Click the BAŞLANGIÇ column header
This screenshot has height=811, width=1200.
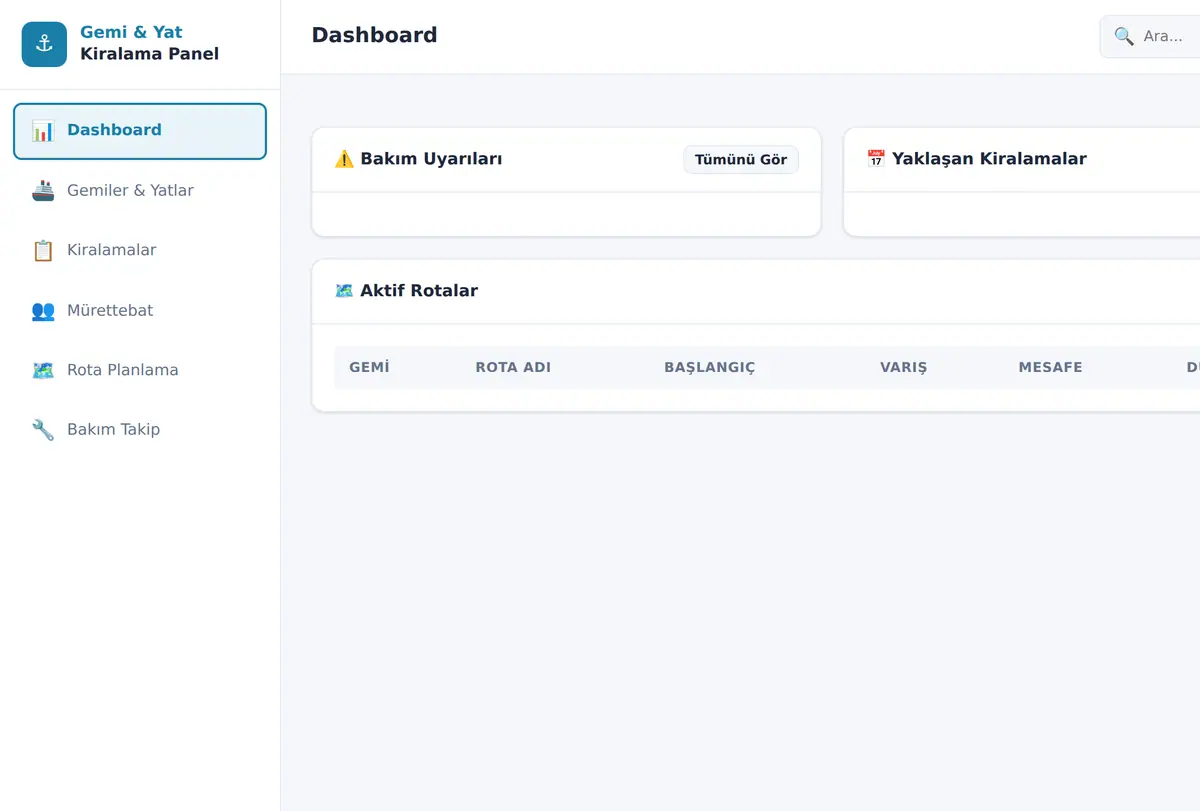coord(710,367)
